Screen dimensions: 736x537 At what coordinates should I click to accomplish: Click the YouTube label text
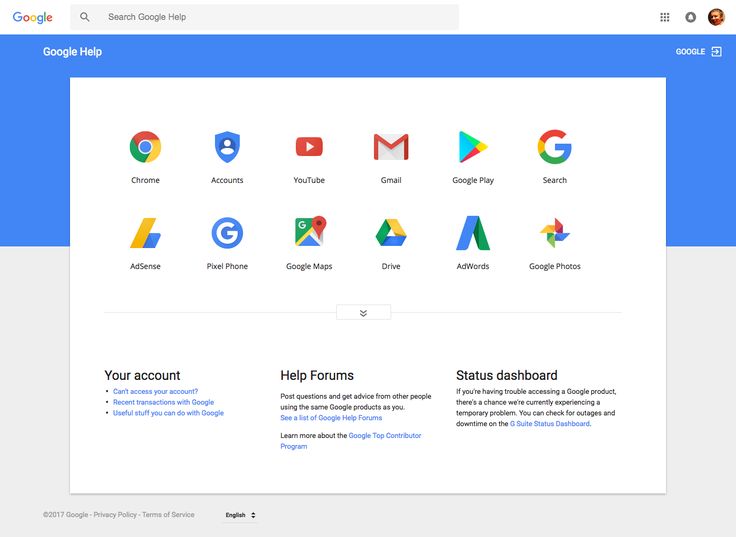coord(309,180)
